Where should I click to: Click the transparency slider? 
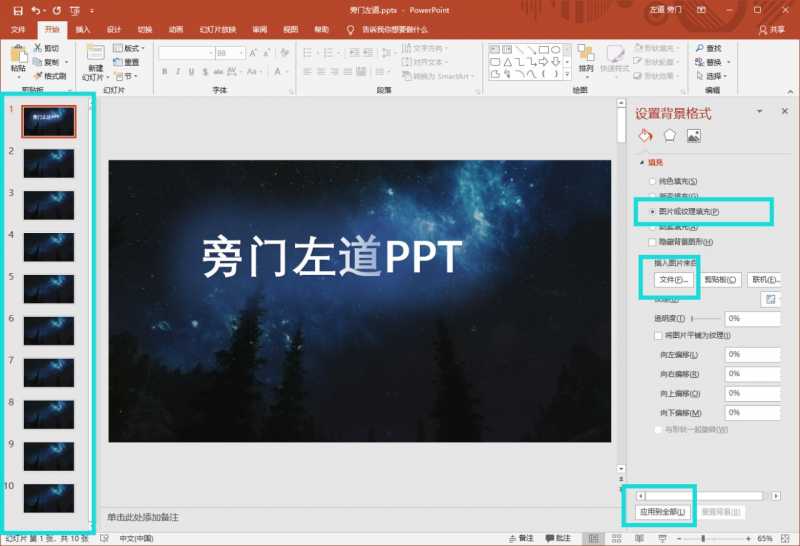point(706,318)
